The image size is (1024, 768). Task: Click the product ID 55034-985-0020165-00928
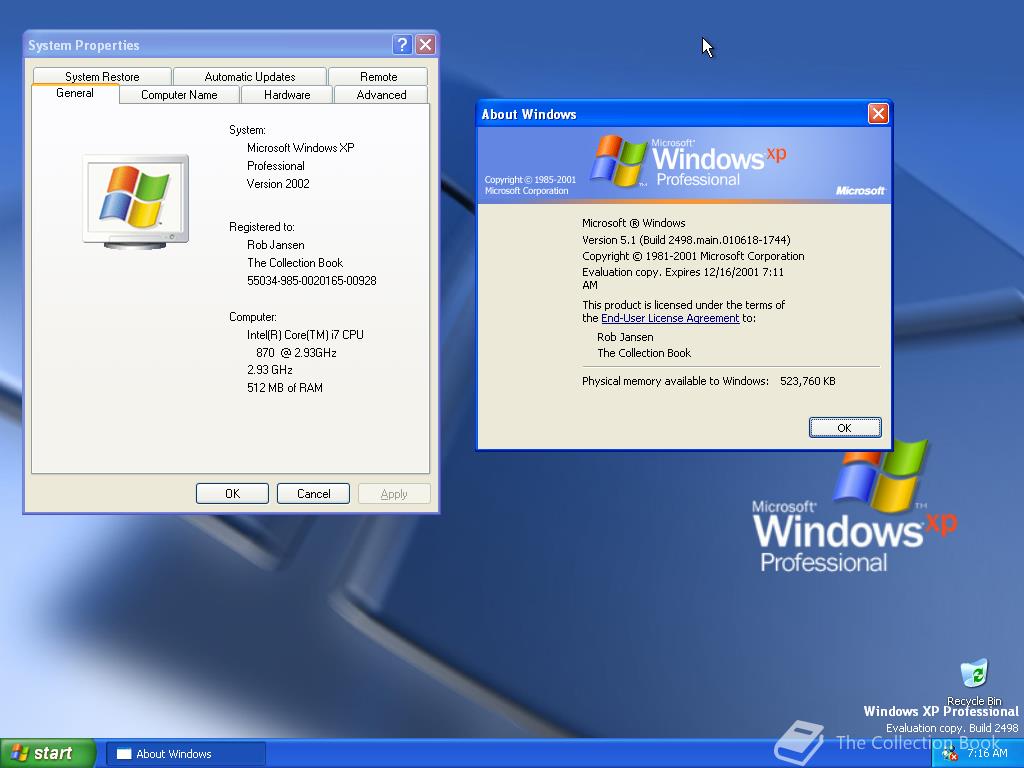tap(312, 281)
